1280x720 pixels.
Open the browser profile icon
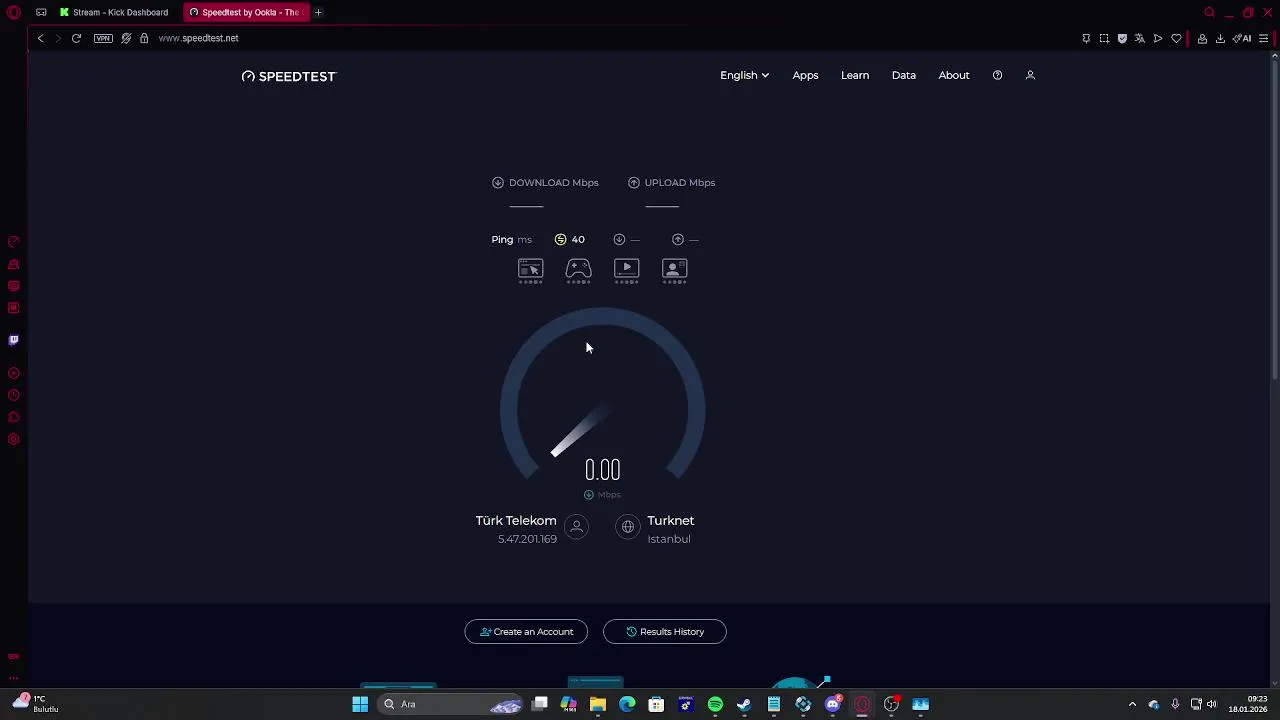tap(1202, 38)
